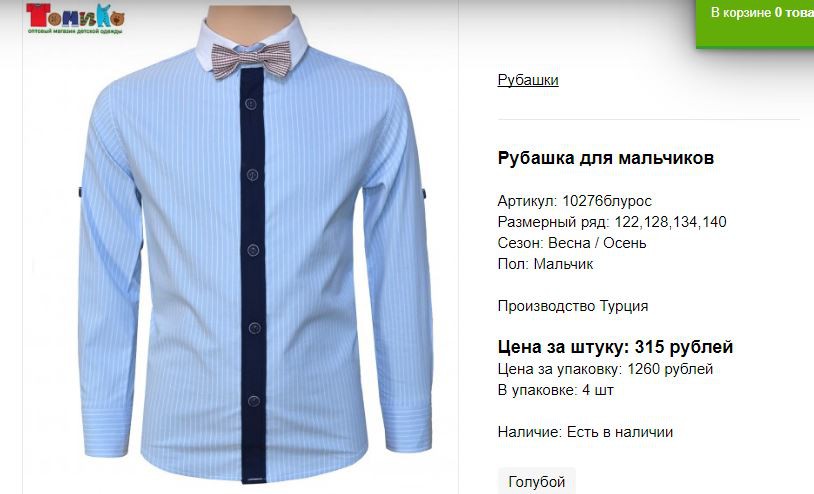Click the Пол: Мальчик line
814x494 pixels.
point(546,264)
